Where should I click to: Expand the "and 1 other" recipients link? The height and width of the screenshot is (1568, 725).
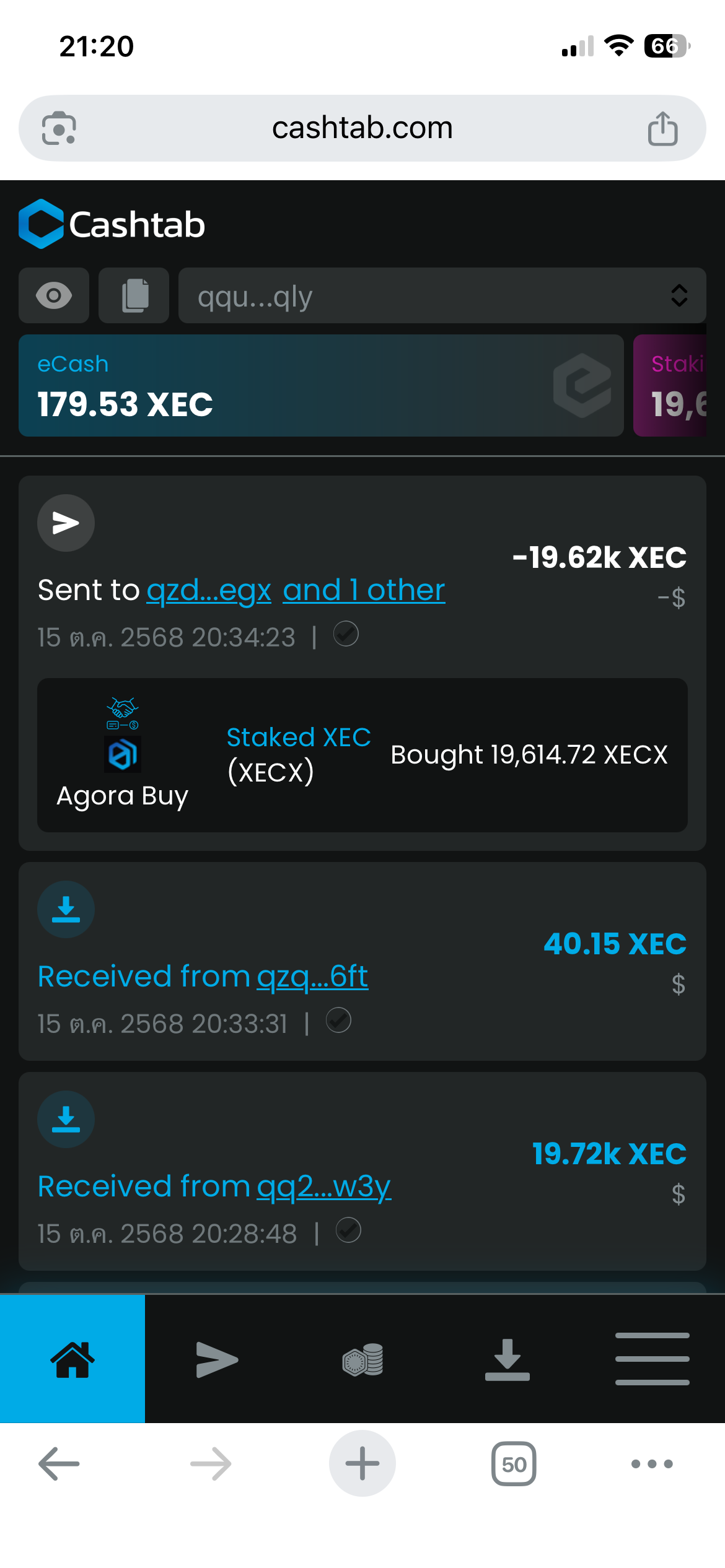(364, 590)
